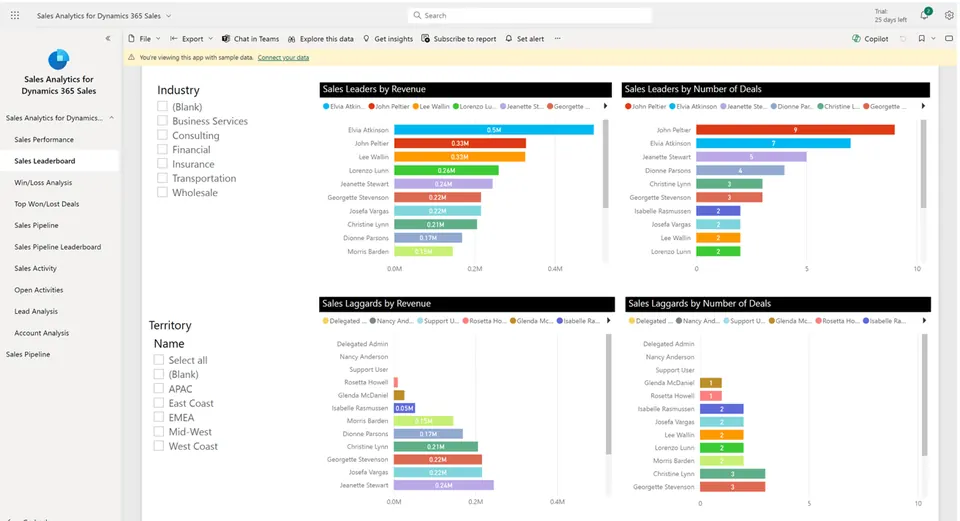Screen dimensions: 960x521
Task: Open the more options ellipsis in toolbar
Action: coord(557,39)
